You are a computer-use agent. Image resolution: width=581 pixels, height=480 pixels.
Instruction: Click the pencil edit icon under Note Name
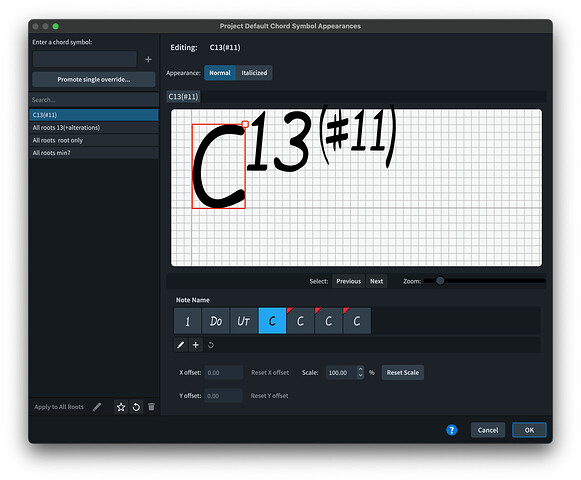tap(180, 345)
